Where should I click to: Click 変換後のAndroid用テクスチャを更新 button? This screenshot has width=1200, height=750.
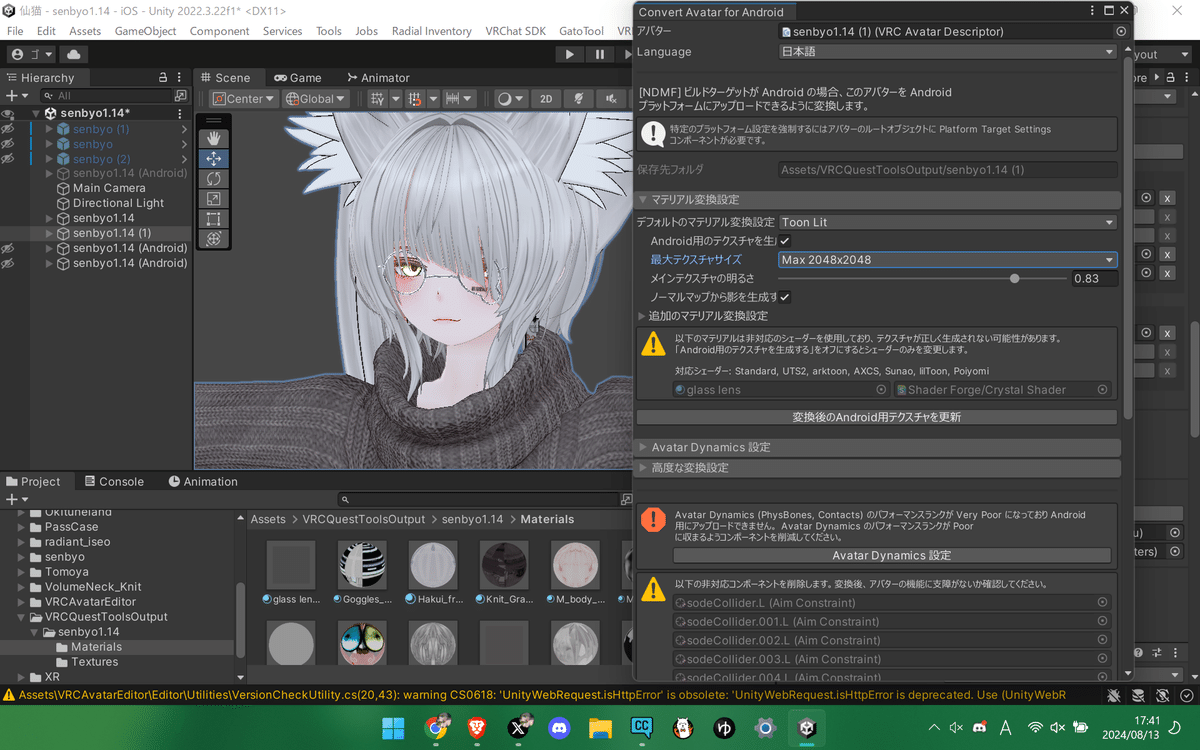[x=877, y=416]
